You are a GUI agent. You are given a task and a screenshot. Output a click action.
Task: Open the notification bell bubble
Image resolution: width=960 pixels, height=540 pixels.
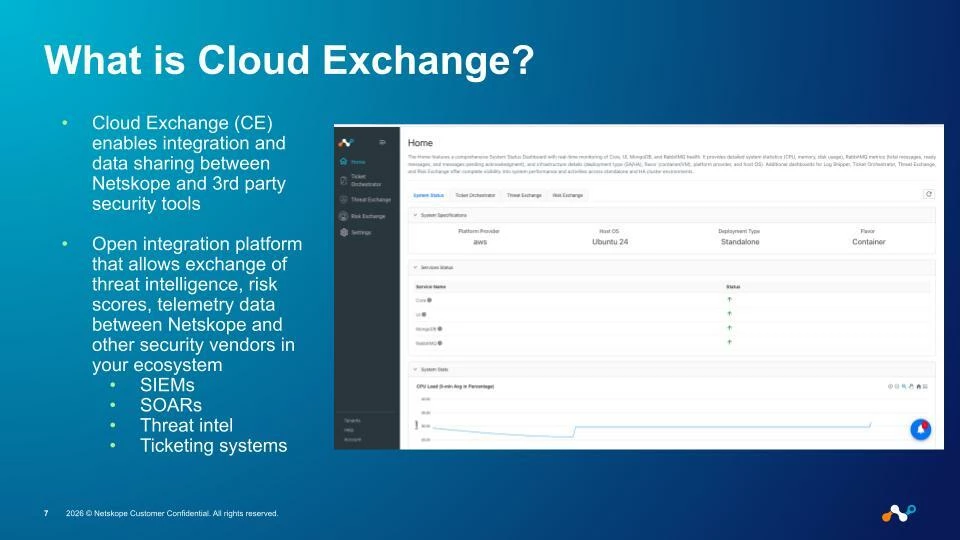[920, 429]
